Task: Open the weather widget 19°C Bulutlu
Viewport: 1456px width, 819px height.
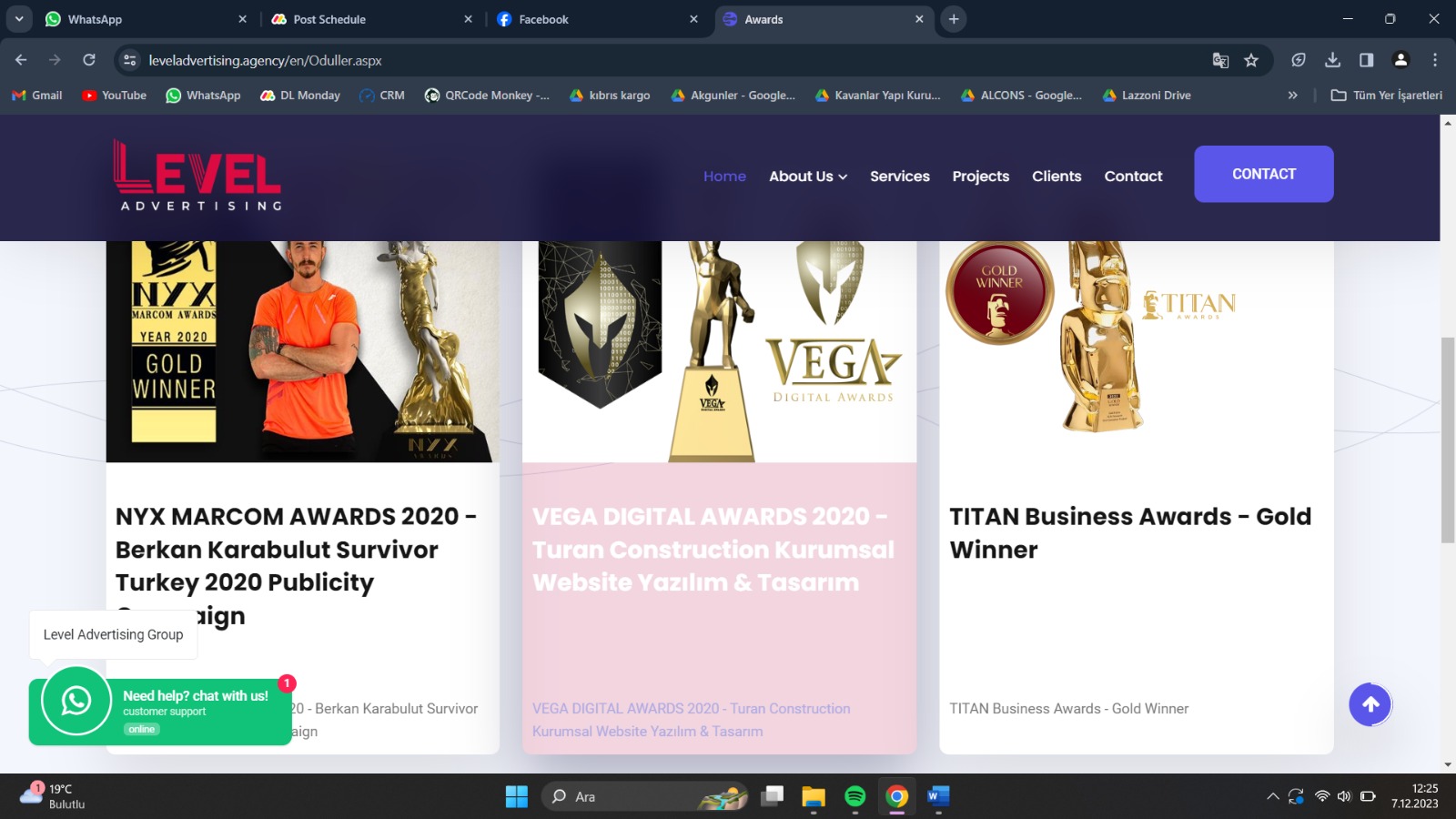Action: tap(53, 797)
